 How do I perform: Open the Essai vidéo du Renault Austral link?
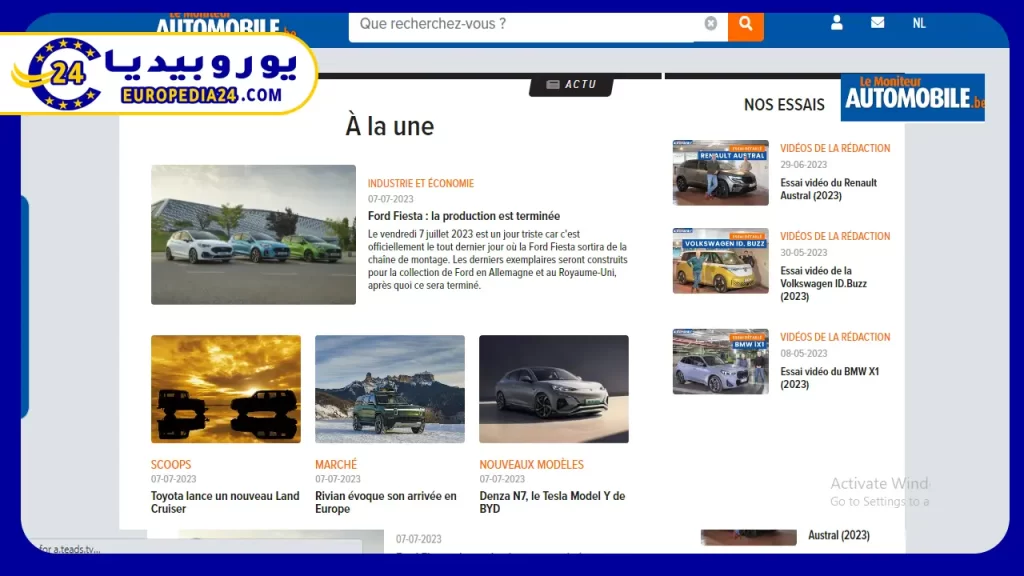click(830, 189)
